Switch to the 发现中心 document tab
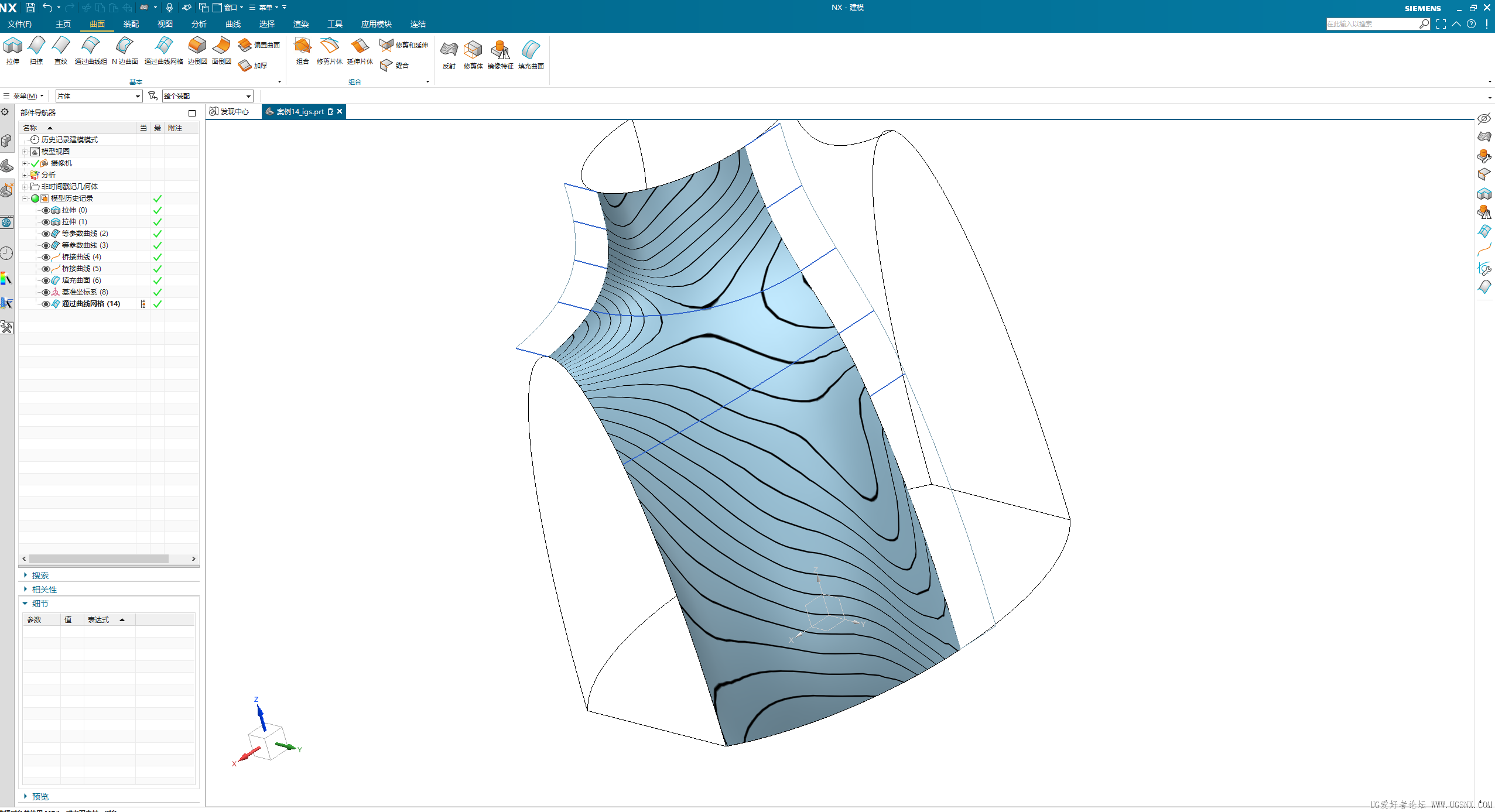Viewport: 1495px width, 812px height. coord(230,112)
